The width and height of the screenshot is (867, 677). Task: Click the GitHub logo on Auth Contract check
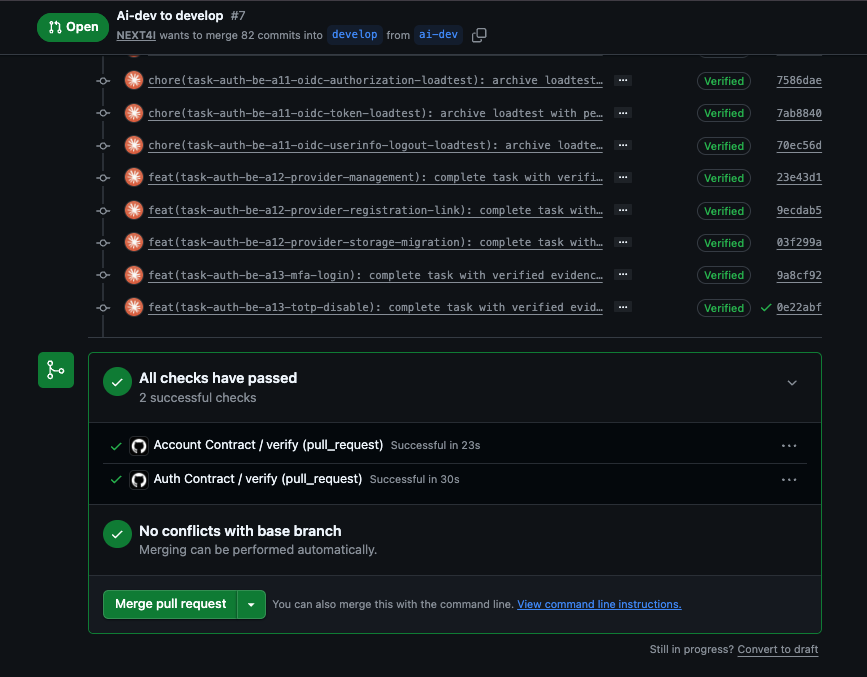[139, 480]
